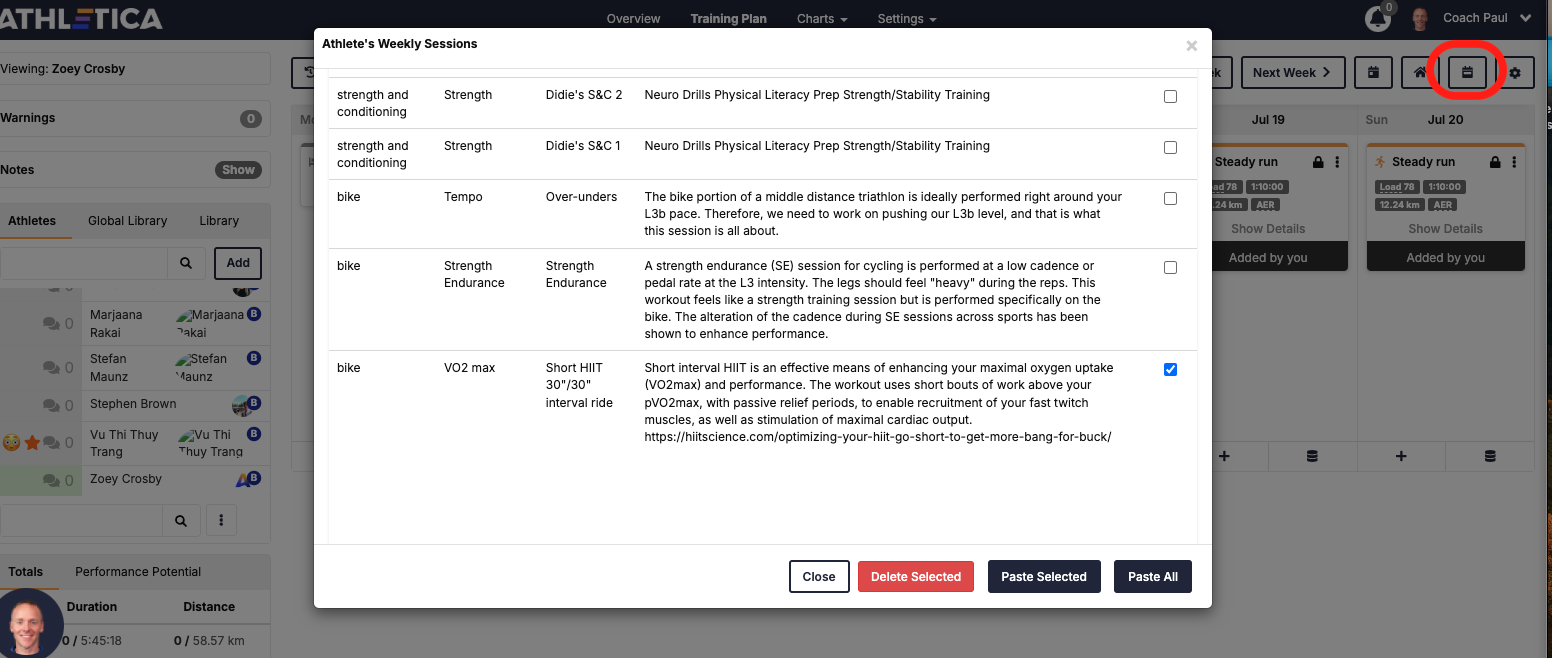The image size is (1552, 658).
Task: Add a session with plus under Jul 20
Action: (1401, 456)
